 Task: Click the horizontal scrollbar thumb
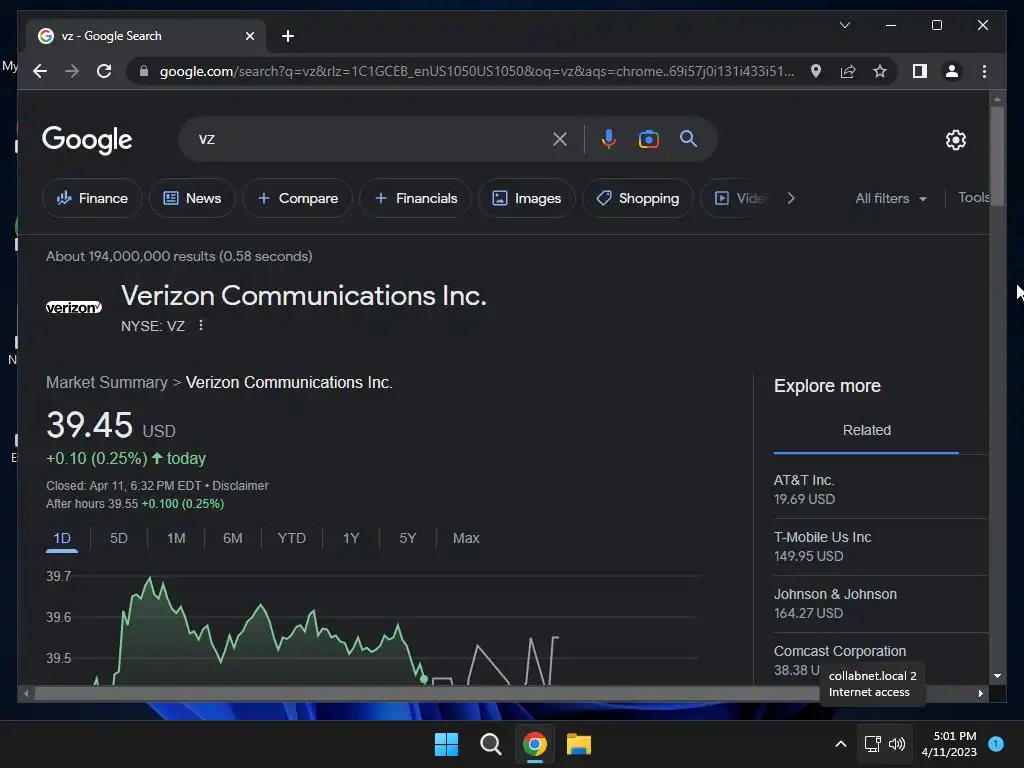pos(426,694)
